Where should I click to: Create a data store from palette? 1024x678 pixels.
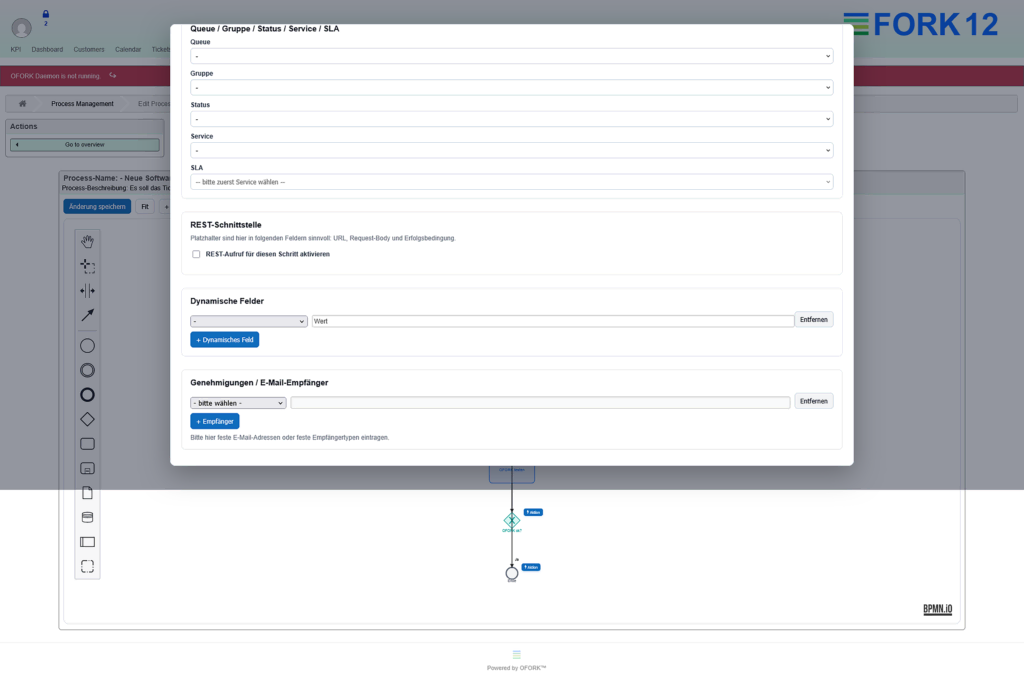[x=87, y=517]
